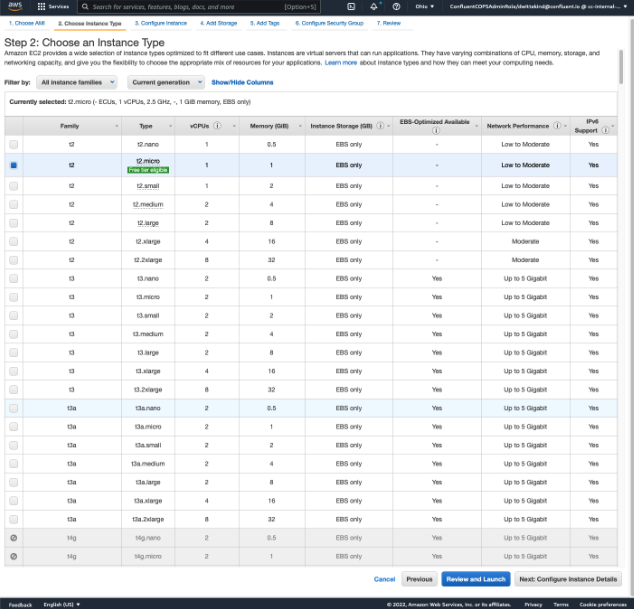
Task: Go to the 6. Configure Security Group tab
Action: tap(329, 23)
